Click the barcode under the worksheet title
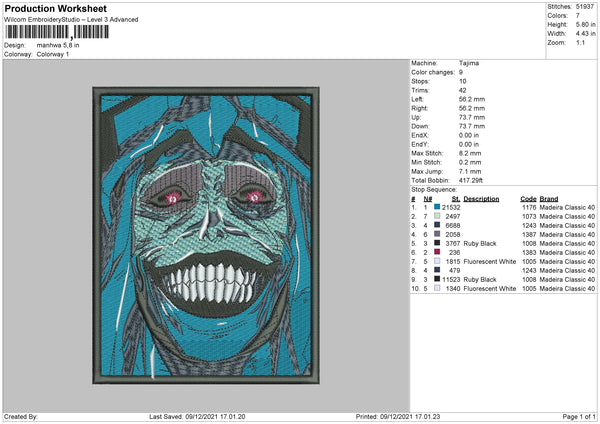 pos(57,32)
